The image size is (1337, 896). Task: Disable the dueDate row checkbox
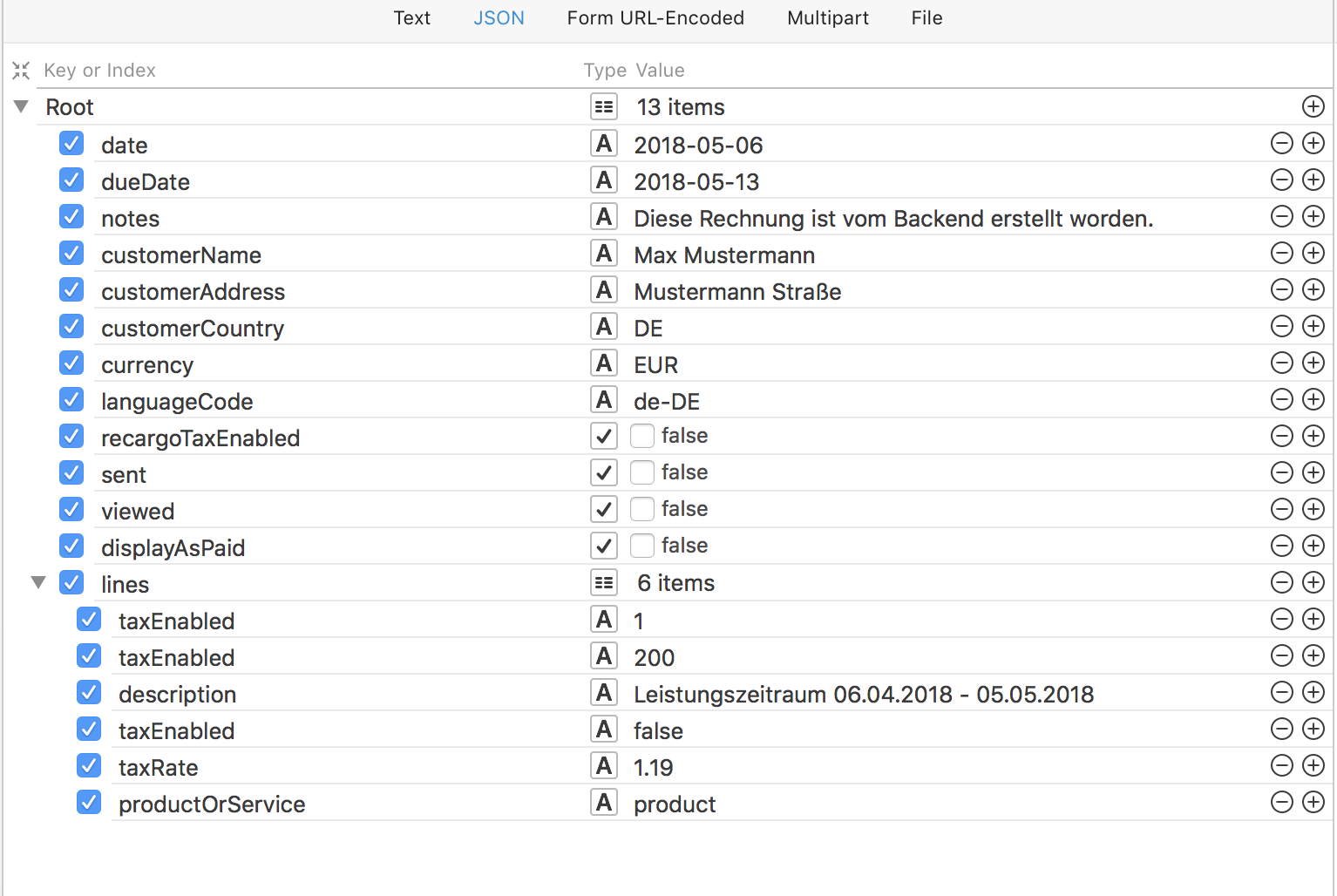71,180
